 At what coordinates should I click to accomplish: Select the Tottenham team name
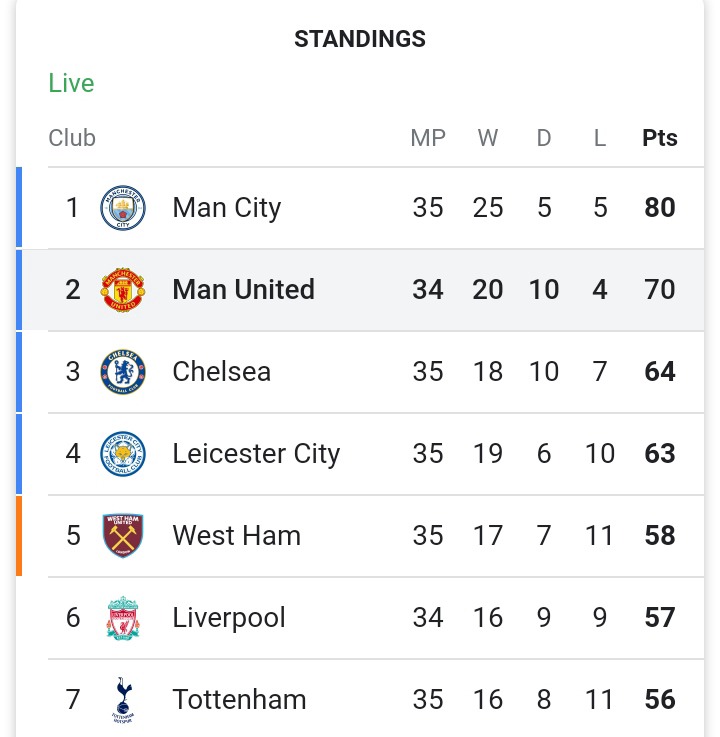tap(239, 699)
